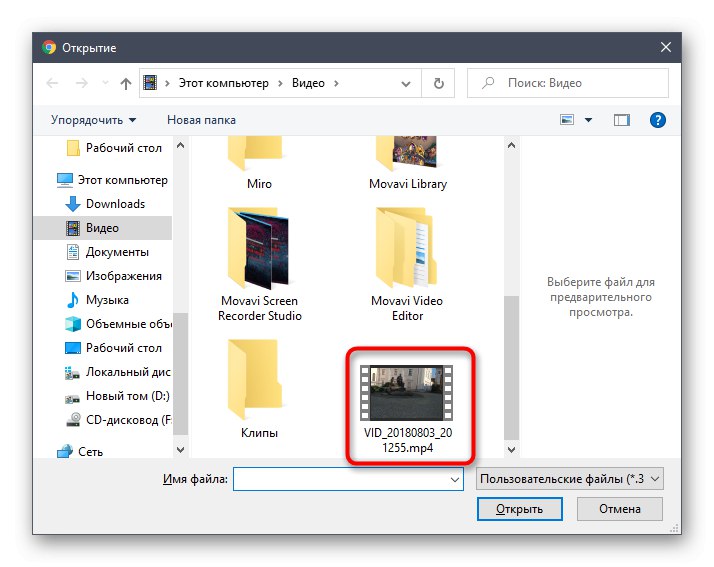Select Movavi Screen Recorder Studio folder

259,265
